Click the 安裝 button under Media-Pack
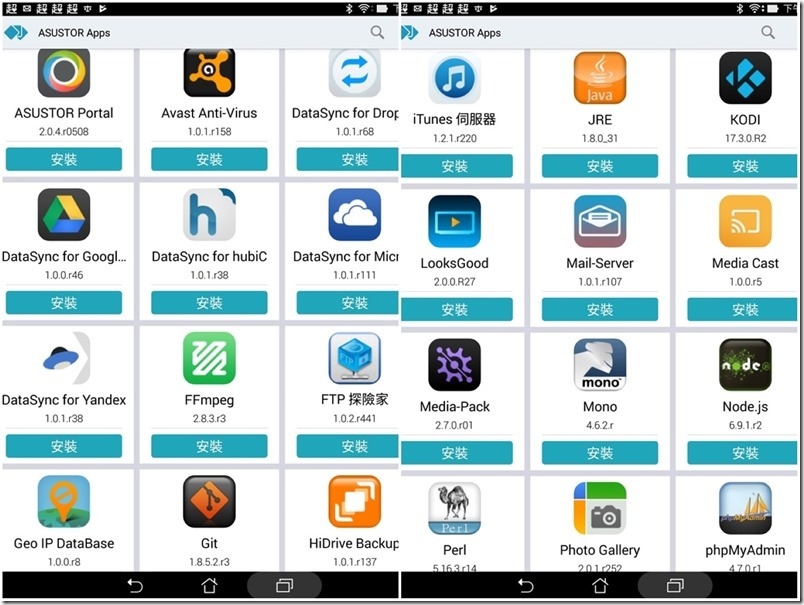 pos(457,453)
